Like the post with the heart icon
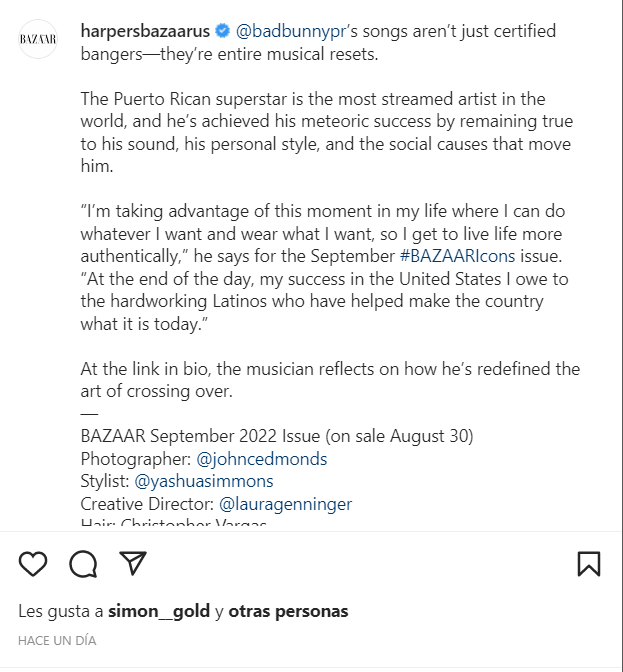This screenshot has width=623, height=672. click(33, 564)
